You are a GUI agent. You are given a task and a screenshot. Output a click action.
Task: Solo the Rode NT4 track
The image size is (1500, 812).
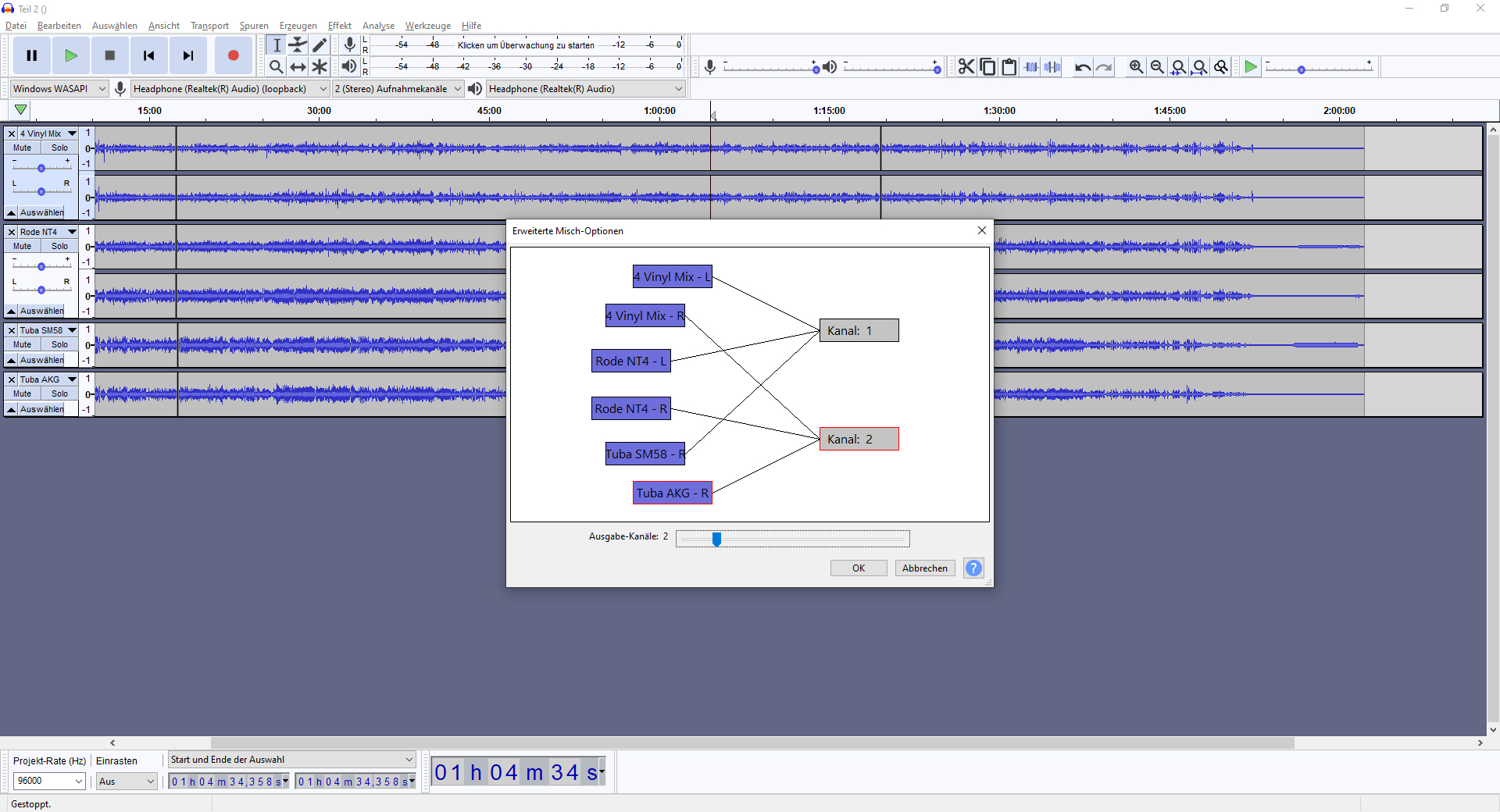59,246
